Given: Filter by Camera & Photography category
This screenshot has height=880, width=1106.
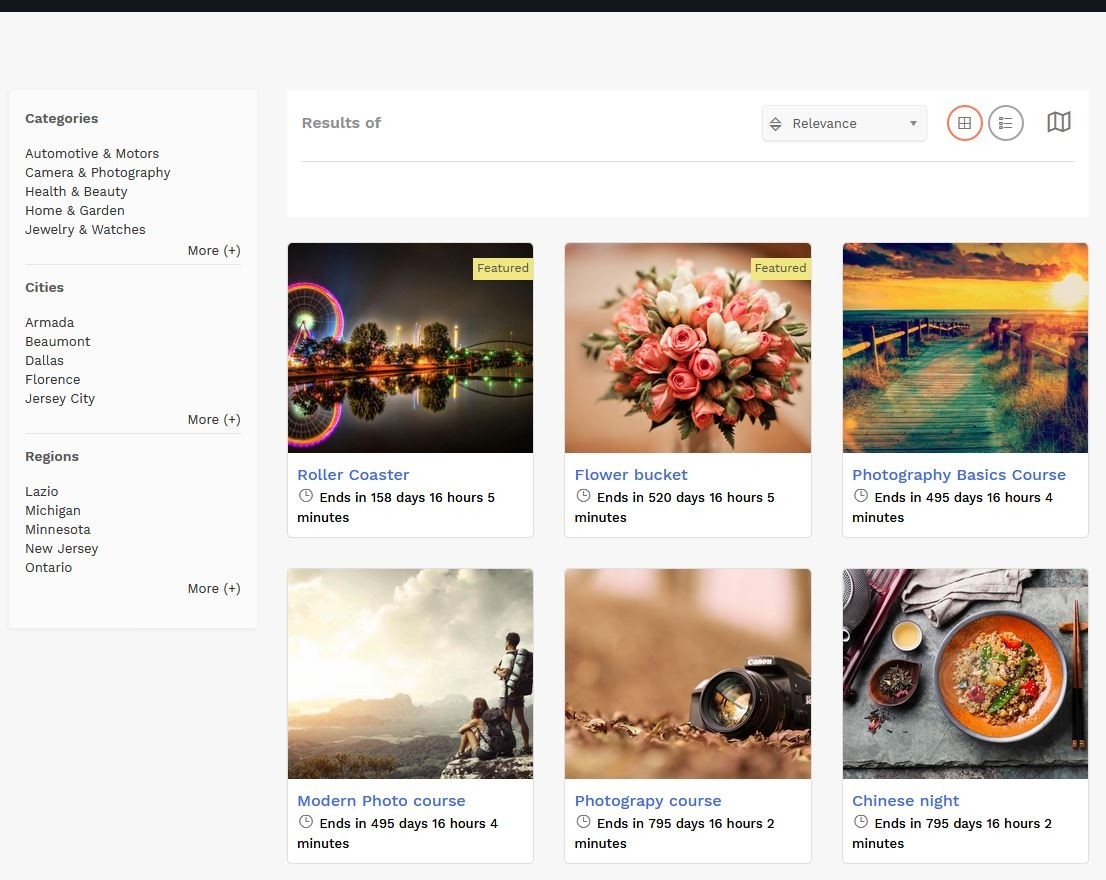Looking at the screenshot, I should pyautogui.click(x=97, y=173).
